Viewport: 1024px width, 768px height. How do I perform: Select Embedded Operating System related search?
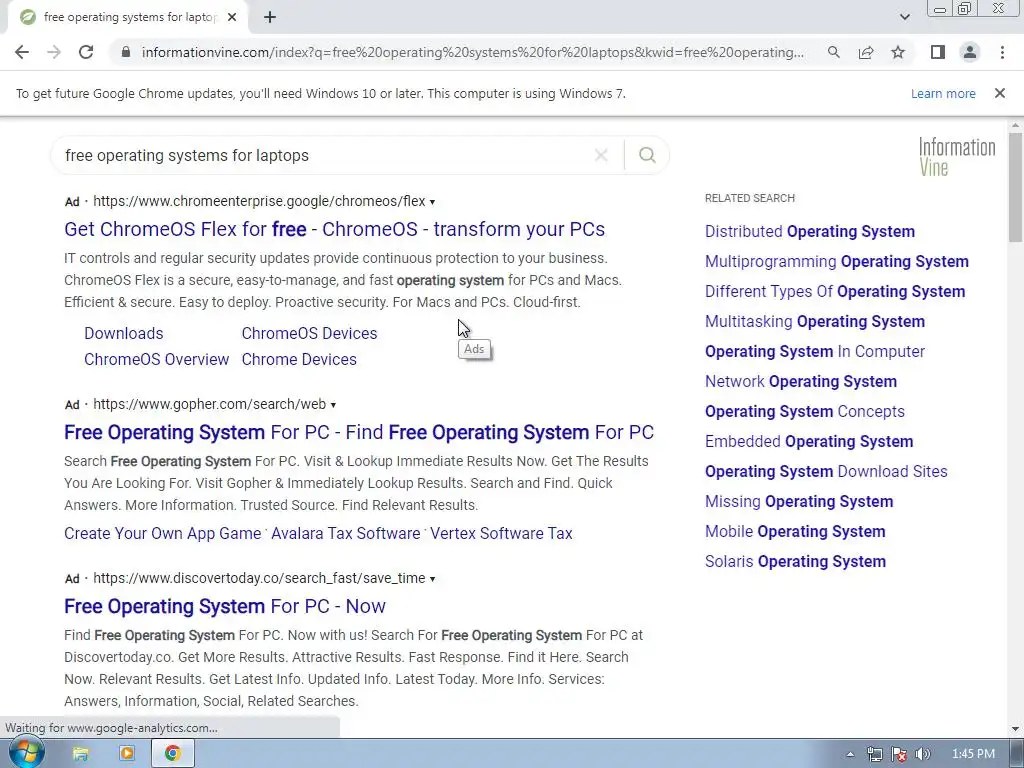click(x=809, y=441)
